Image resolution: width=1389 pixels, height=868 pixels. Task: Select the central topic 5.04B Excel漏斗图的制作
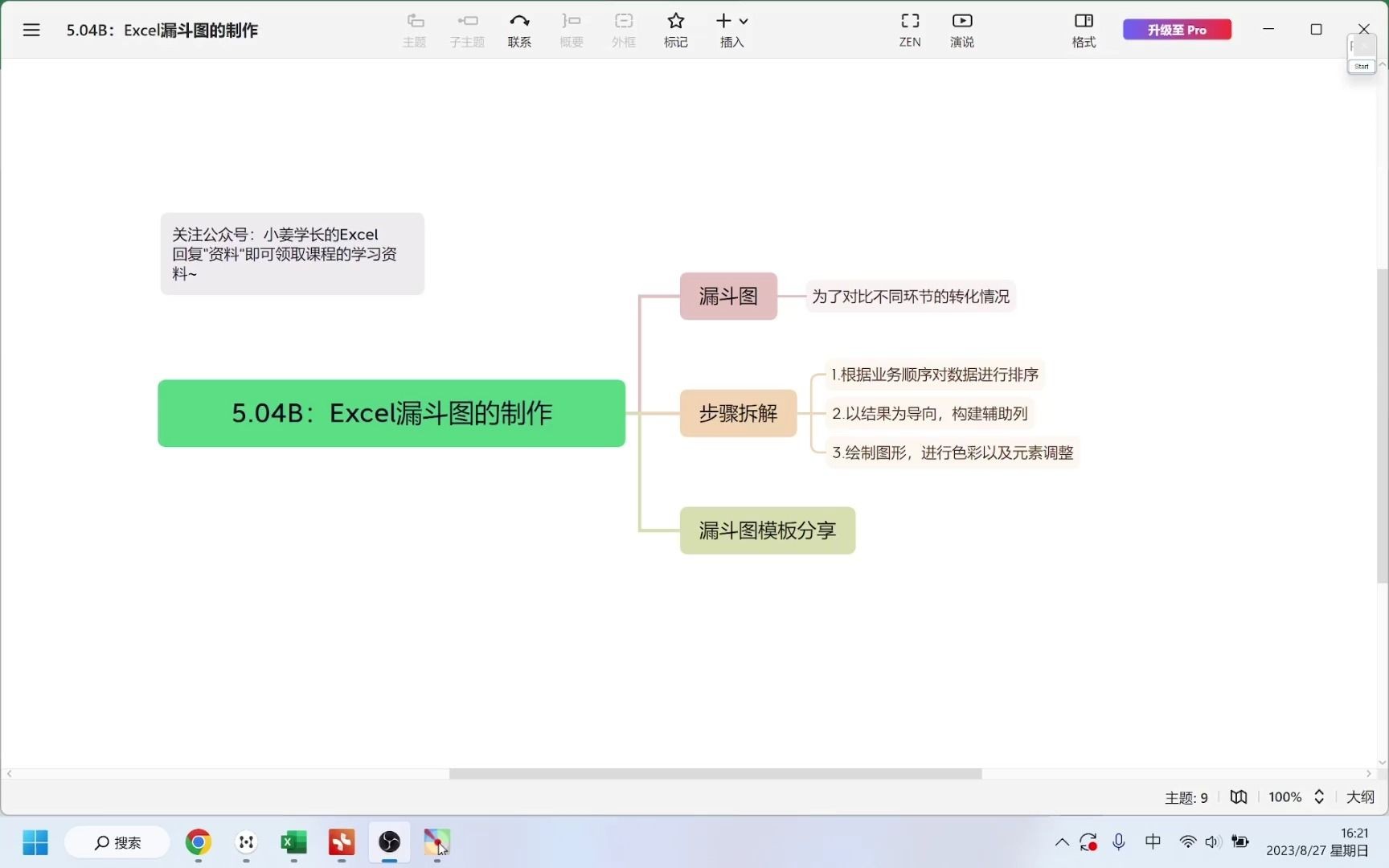click(391, 413)
